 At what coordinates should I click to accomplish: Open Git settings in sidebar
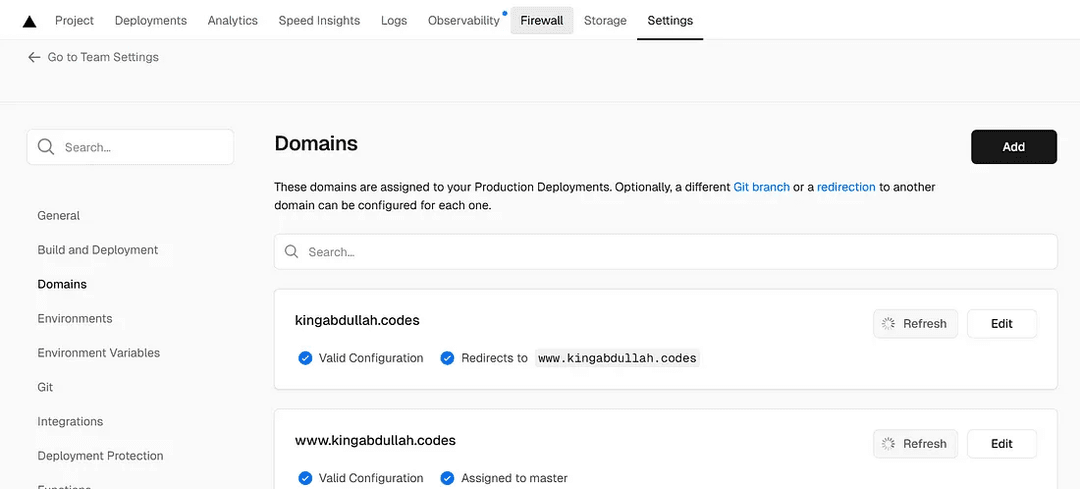click(45, 387)
